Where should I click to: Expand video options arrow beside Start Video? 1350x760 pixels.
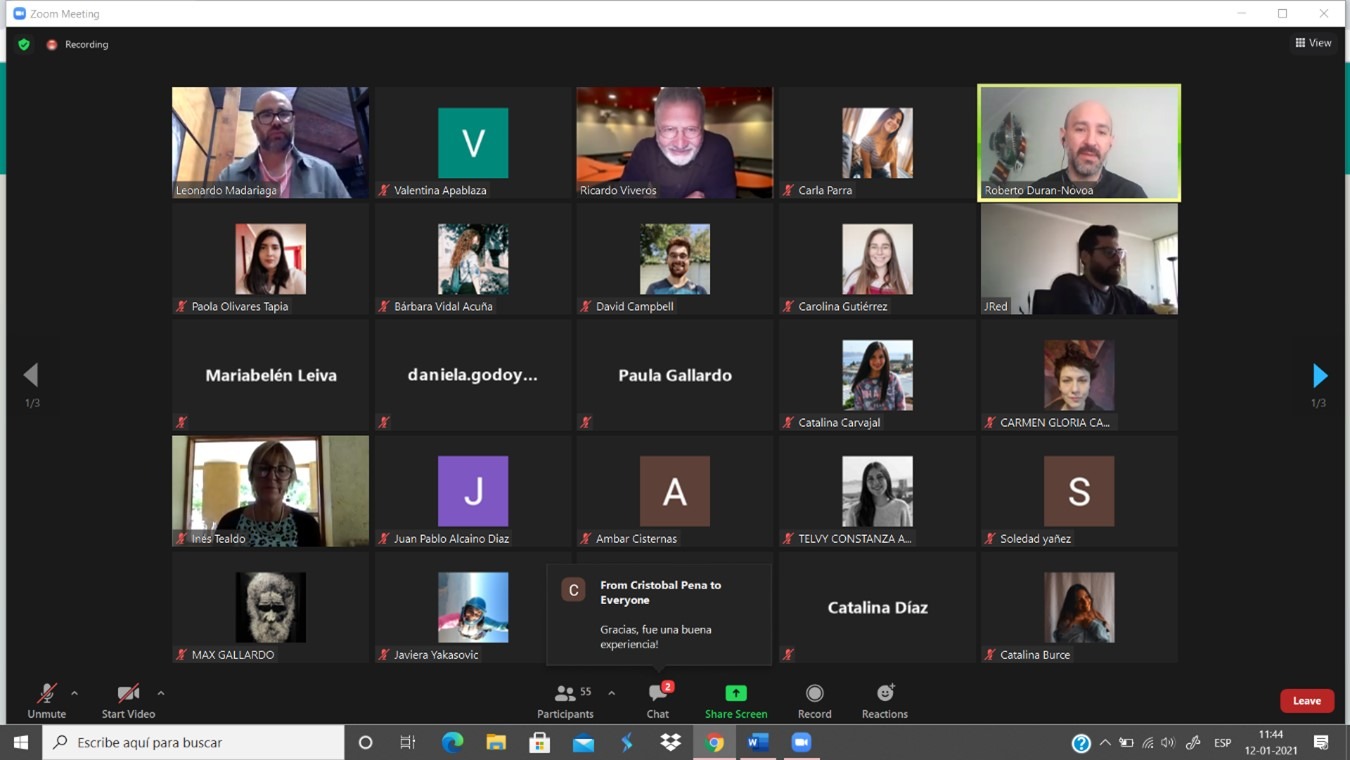(161, 693)
